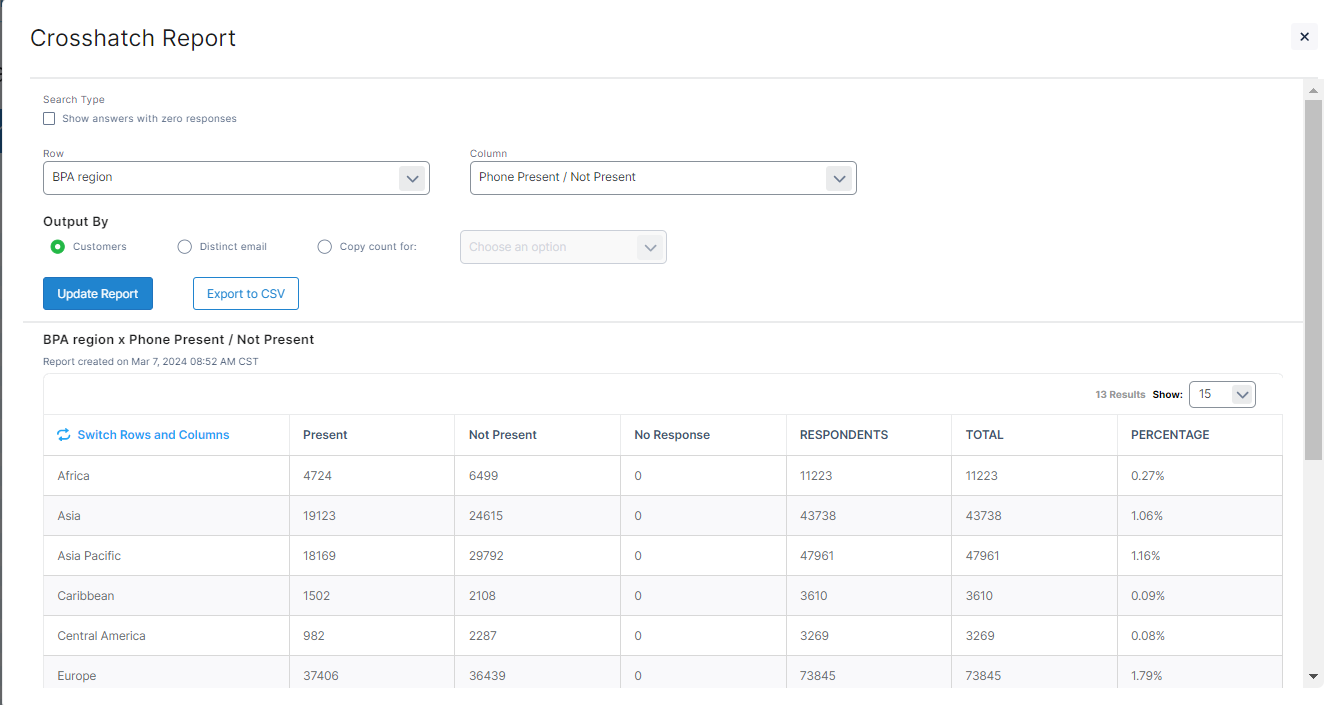Image resolution: width=1326 pixels, height=705 pixels.
Task: Select the Customers output option
Action: tap(58, 247)
